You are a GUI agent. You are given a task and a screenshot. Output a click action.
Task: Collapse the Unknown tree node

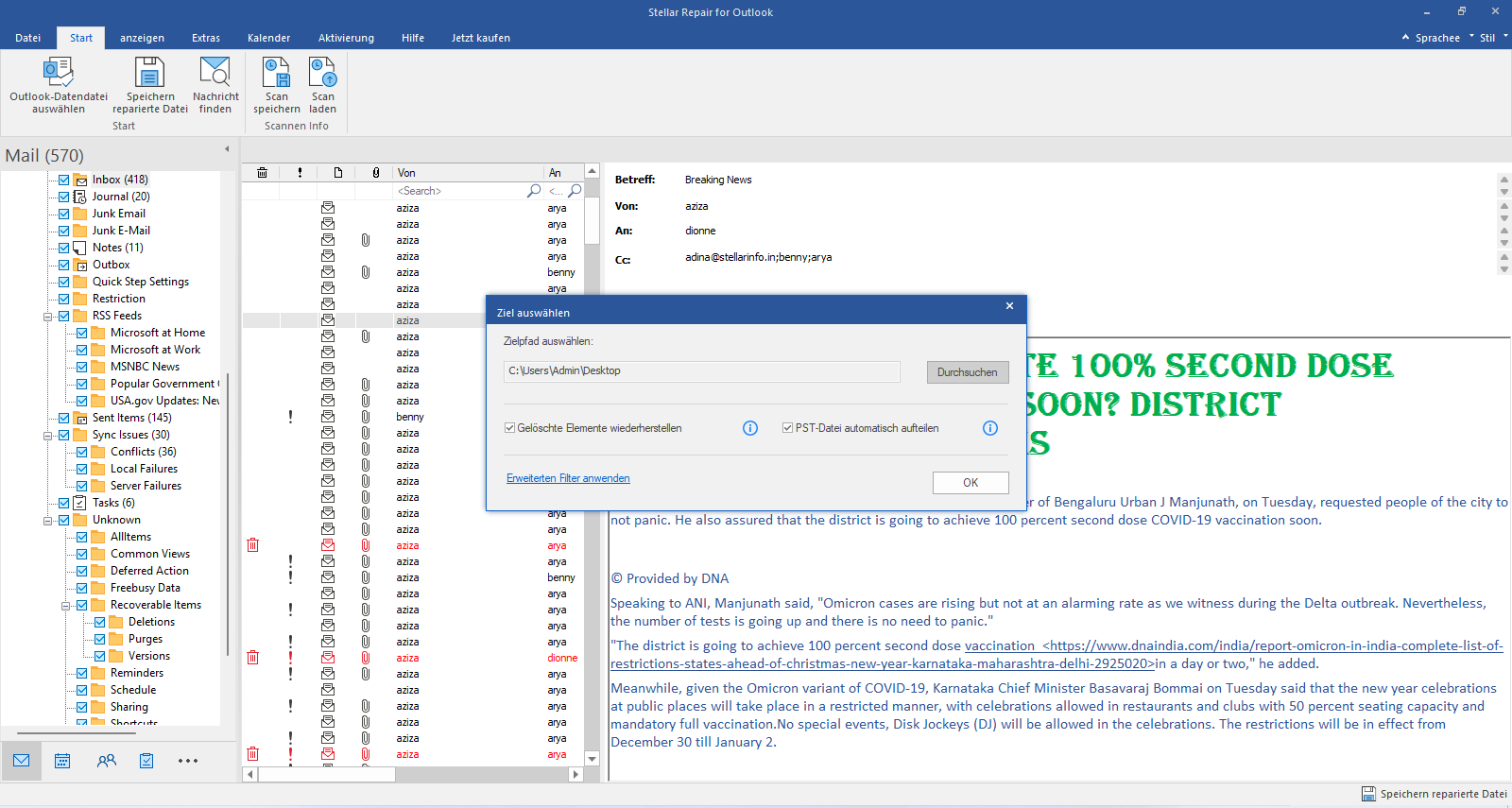47,521
